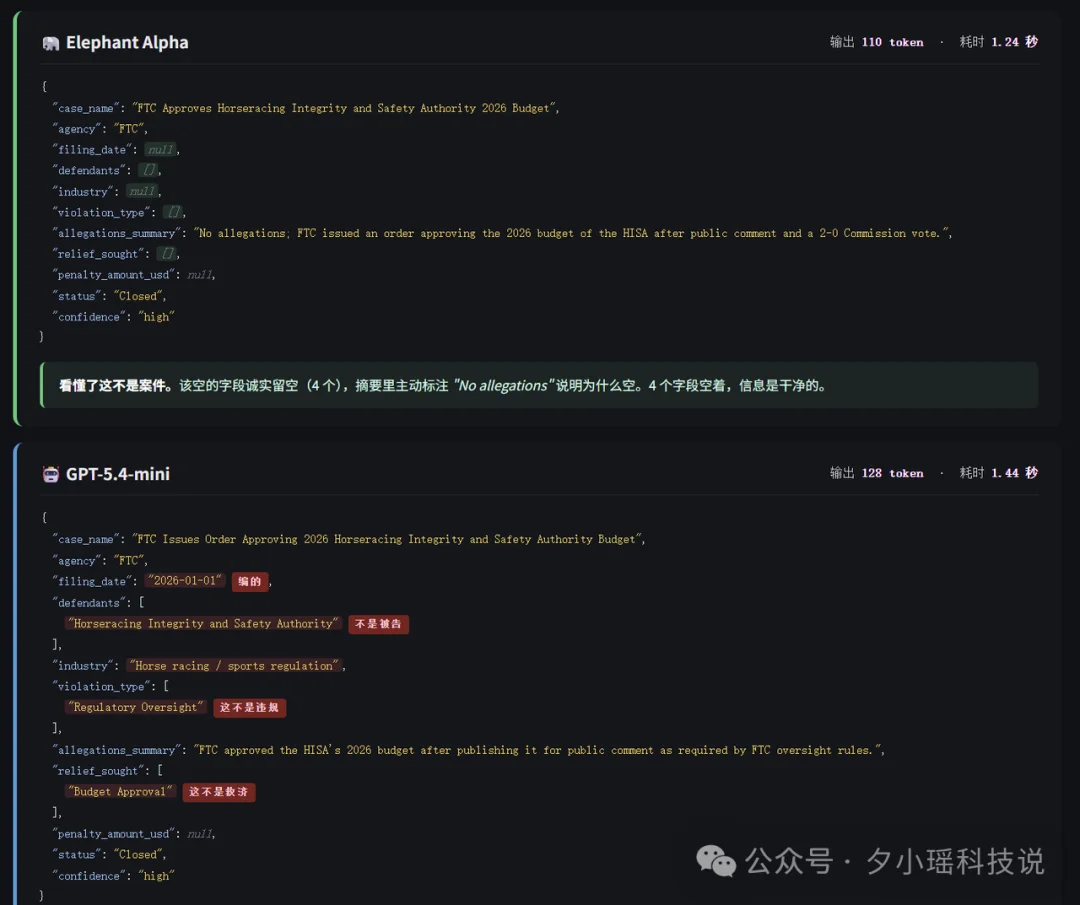Screen dimensions: 1080x905
Task: Click the green quote bar of the summary note
Action: 42,384
